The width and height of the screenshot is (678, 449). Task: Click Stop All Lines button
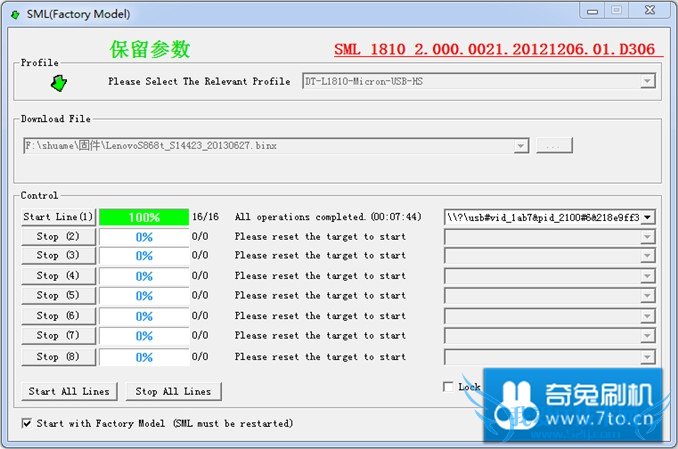click(173, 391)
